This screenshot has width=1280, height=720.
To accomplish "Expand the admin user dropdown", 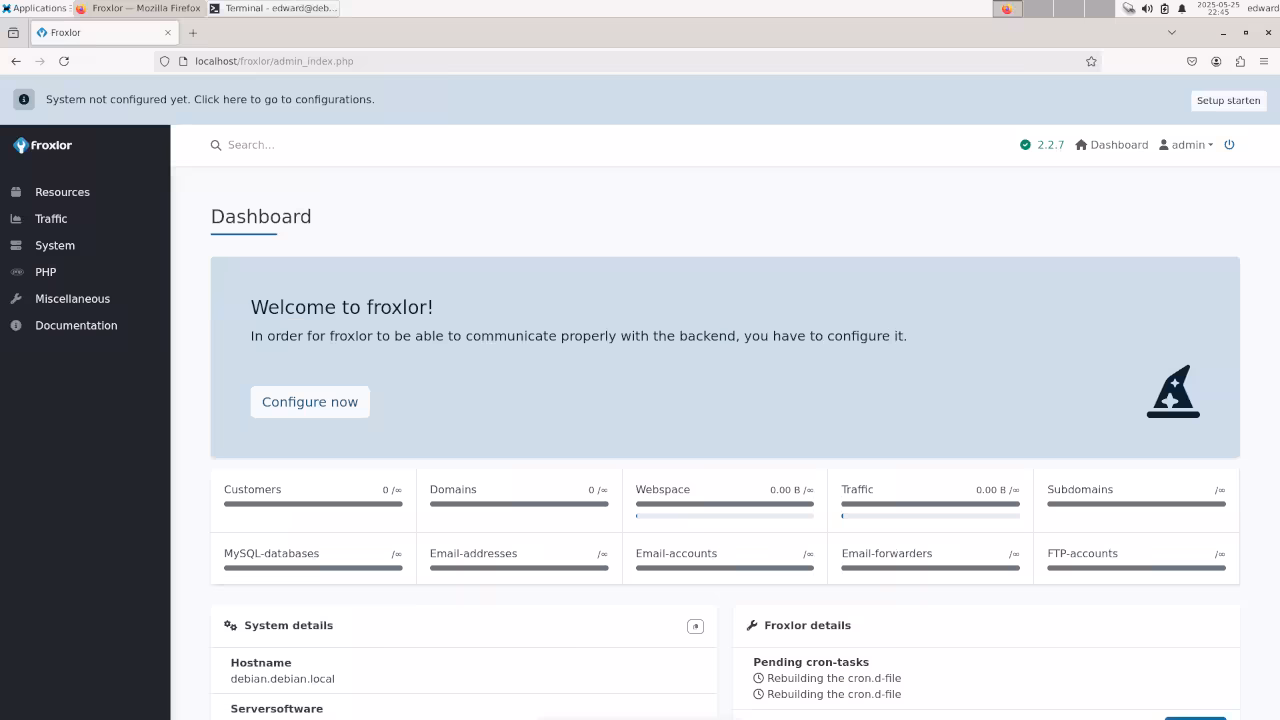I will pyautogui.click(x=1186, y=145).
